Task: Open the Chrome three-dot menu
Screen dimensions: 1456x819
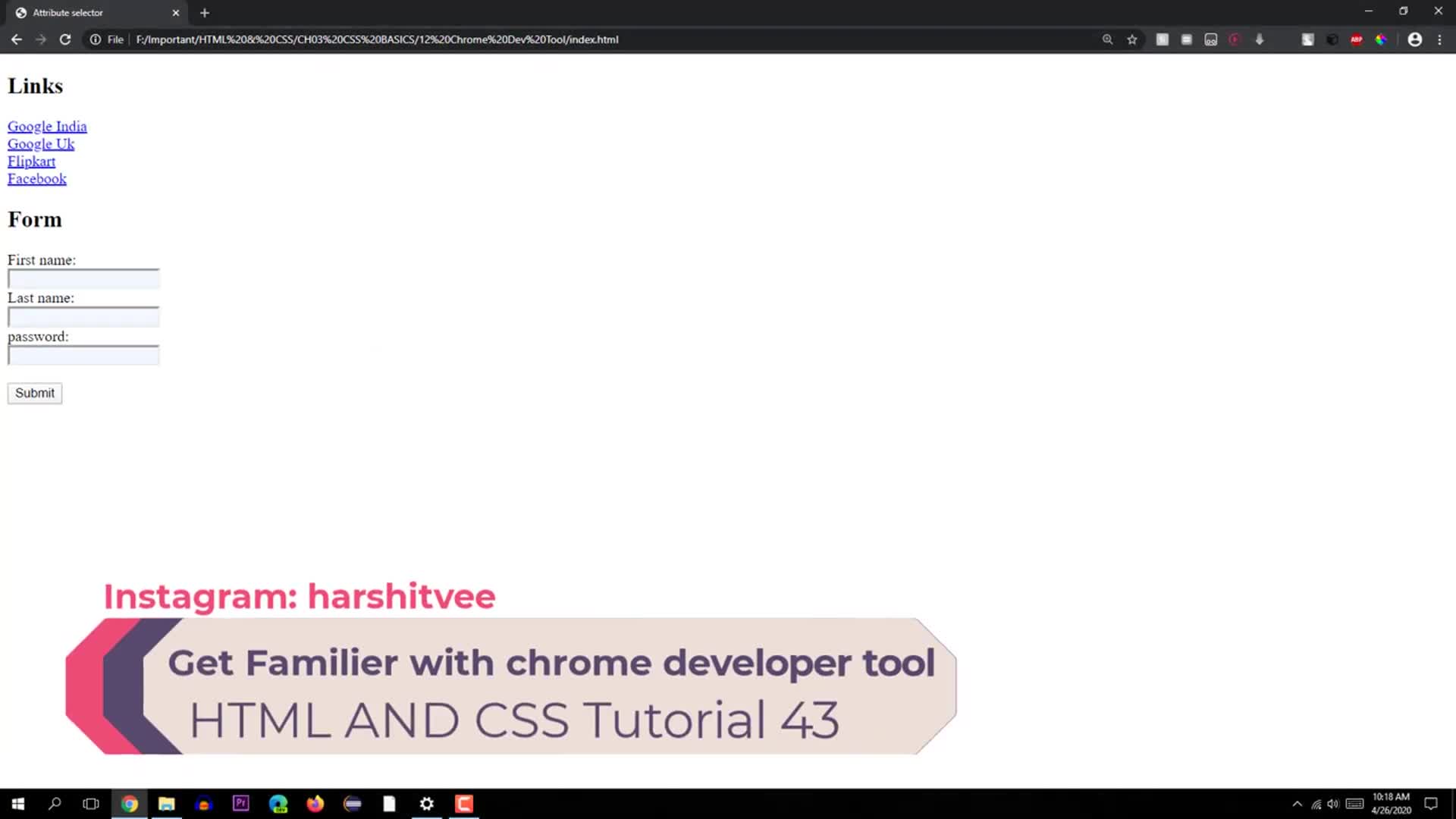Action: [1440, 39]
